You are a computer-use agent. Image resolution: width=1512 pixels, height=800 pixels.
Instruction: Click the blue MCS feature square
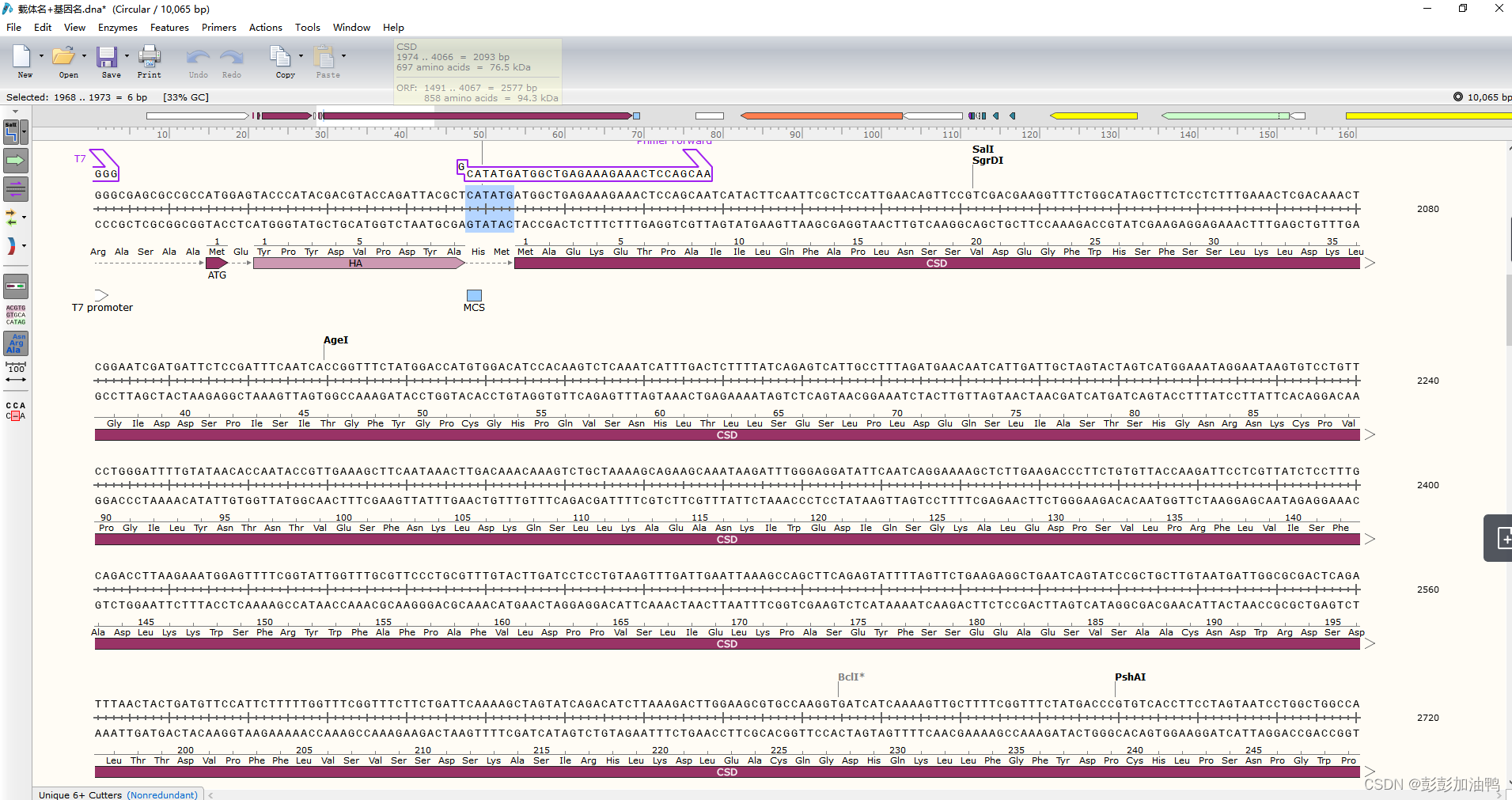pos(474,295)
